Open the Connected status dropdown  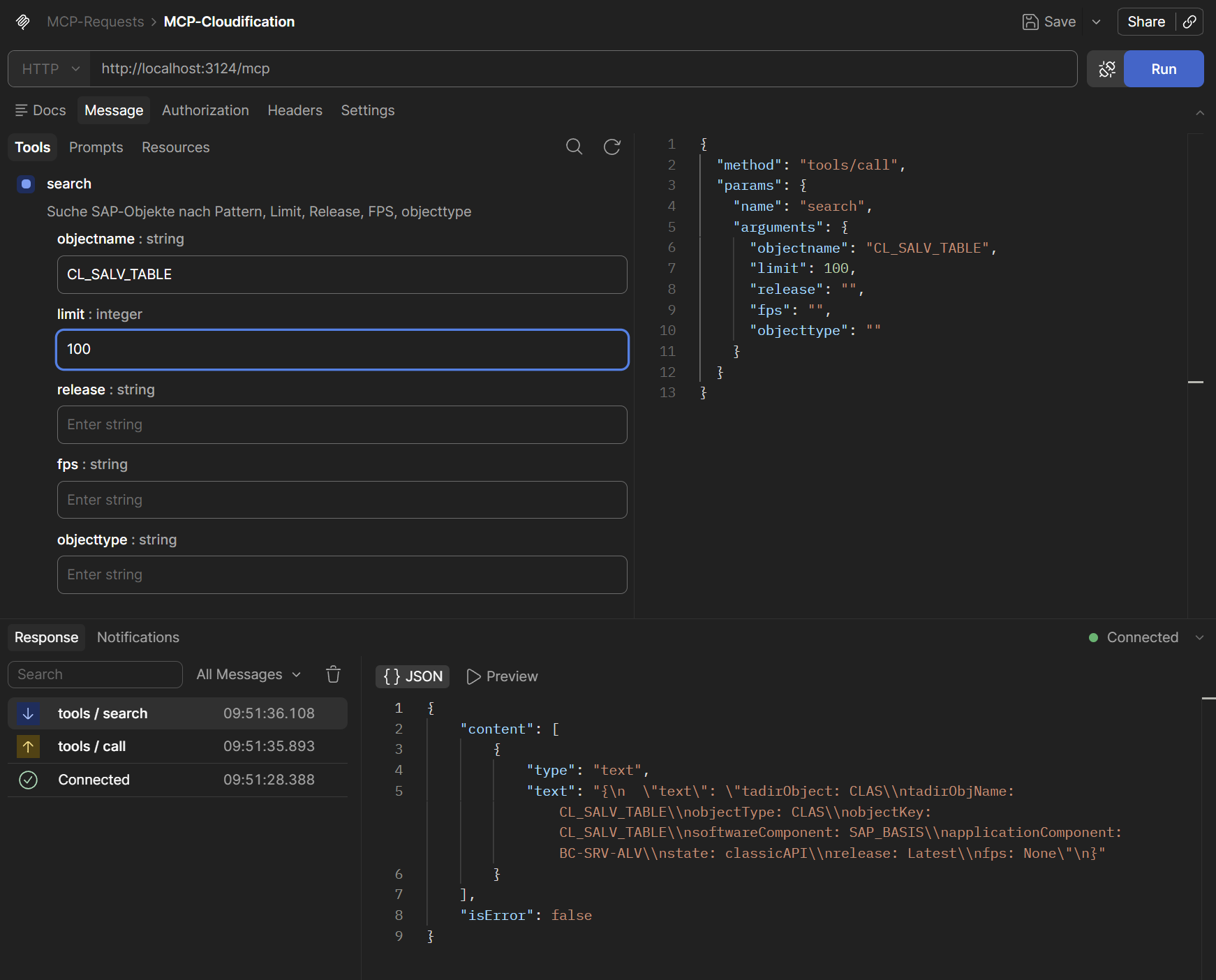(1199, 637)
